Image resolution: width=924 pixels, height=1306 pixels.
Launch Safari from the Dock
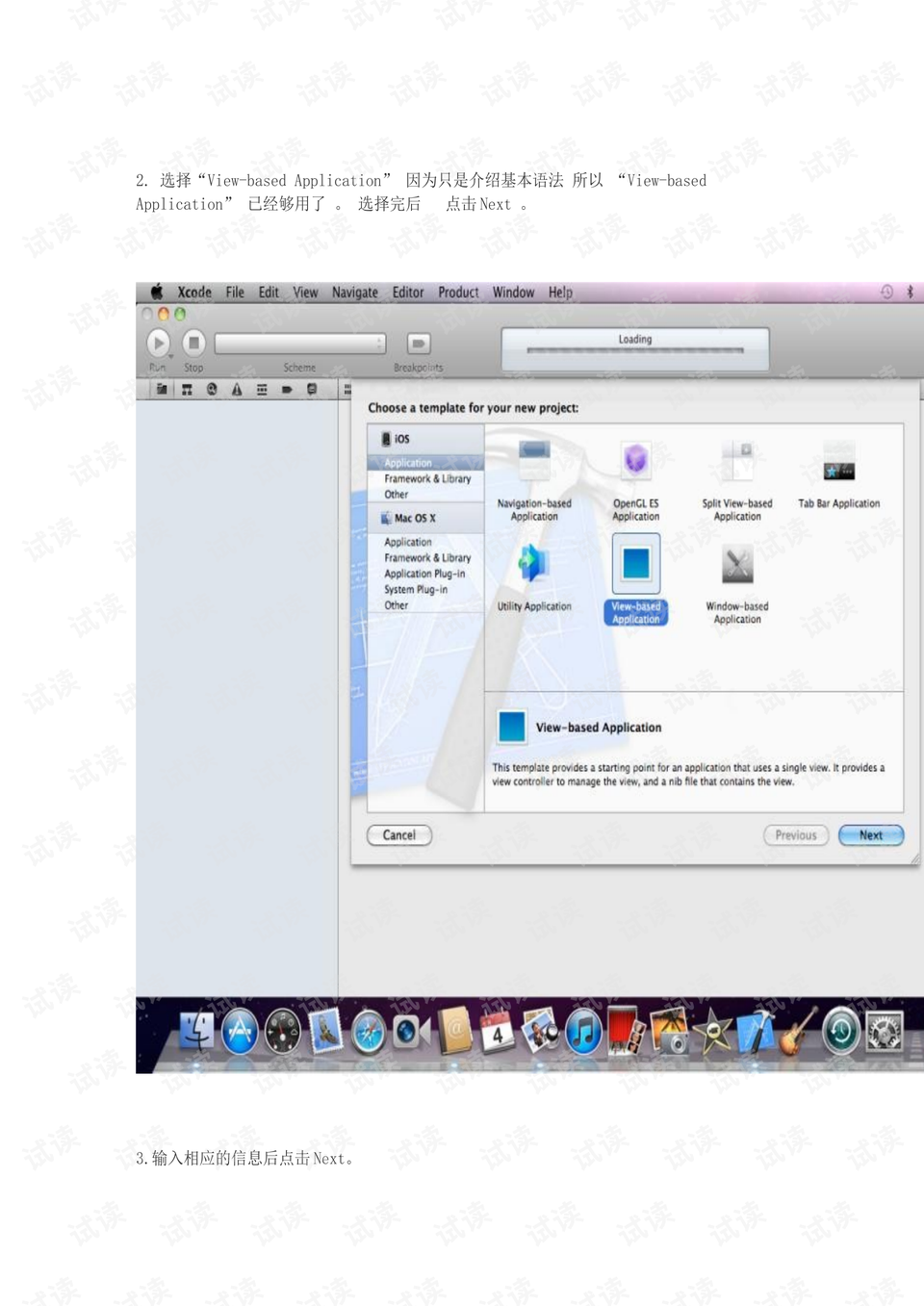point(369,1033)
